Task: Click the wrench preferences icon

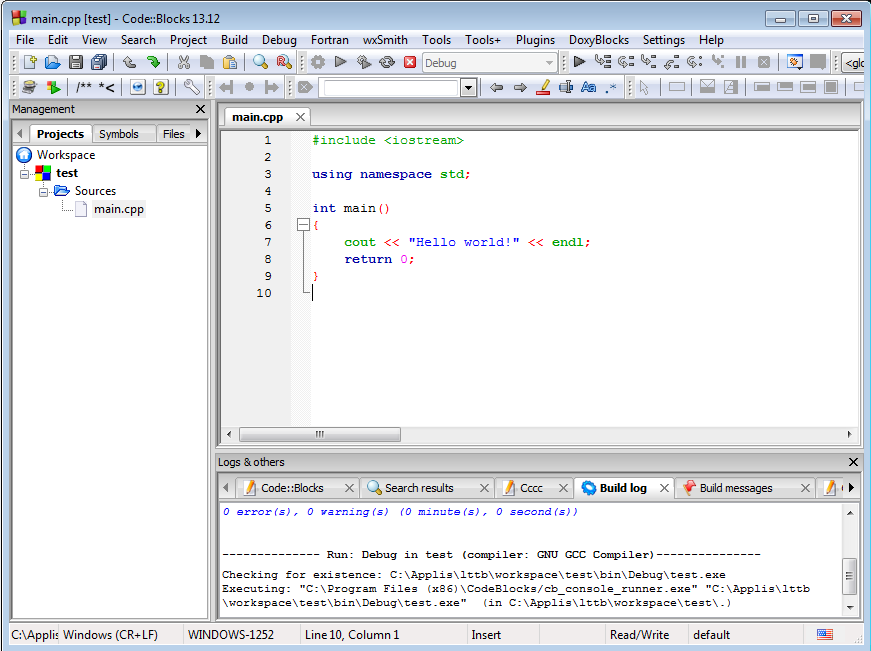Action: coord(192,87)
